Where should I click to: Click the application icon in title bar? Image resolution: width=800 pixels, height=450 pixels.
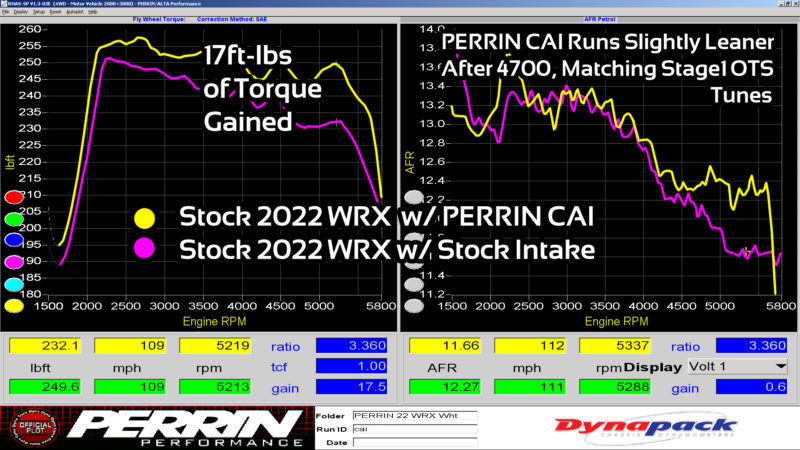pos(3,4)
